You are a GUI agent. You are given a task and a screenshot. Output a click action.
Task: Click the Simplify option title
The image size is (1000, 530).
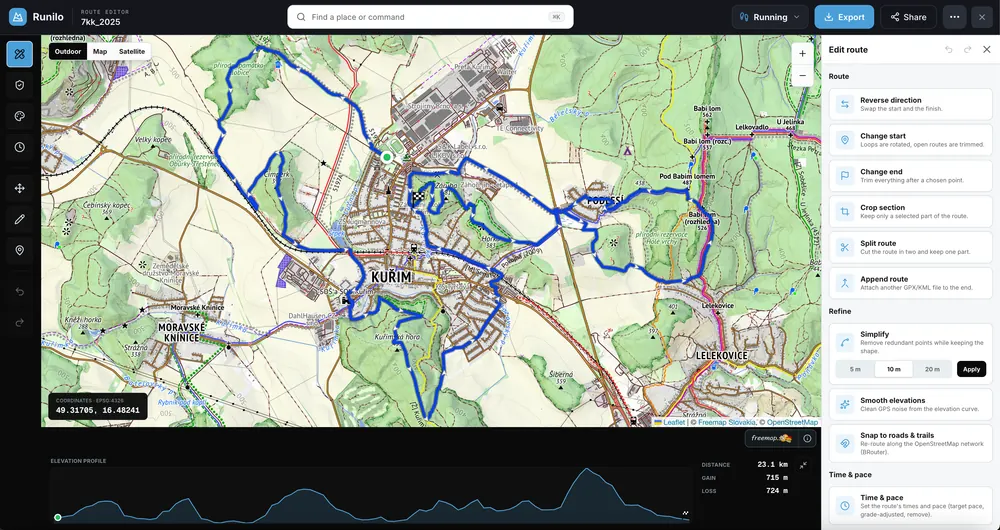point(874,334)
